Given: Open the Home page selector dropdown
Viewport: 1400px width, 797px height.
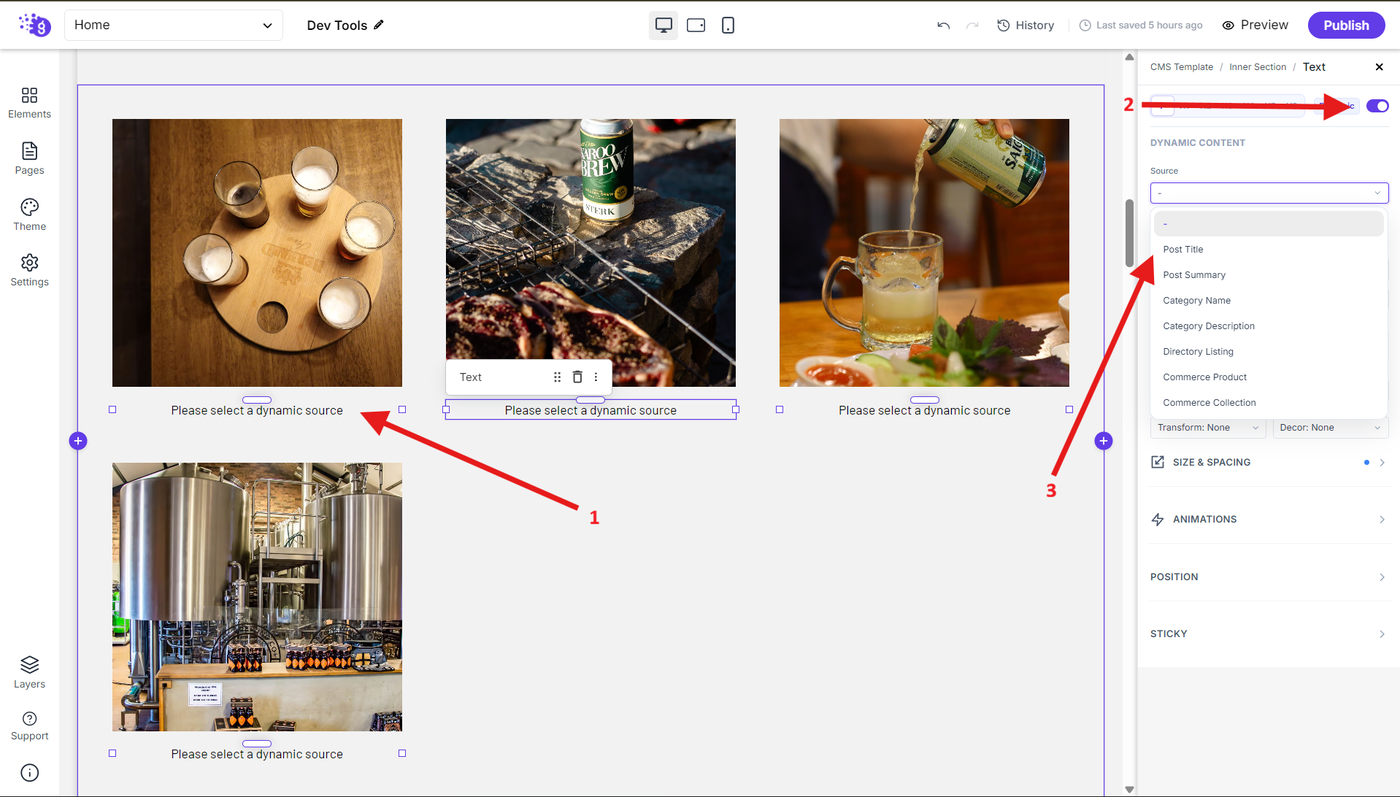Looking at the screenshot, I should pyautogui.click(x=173, y=25).
